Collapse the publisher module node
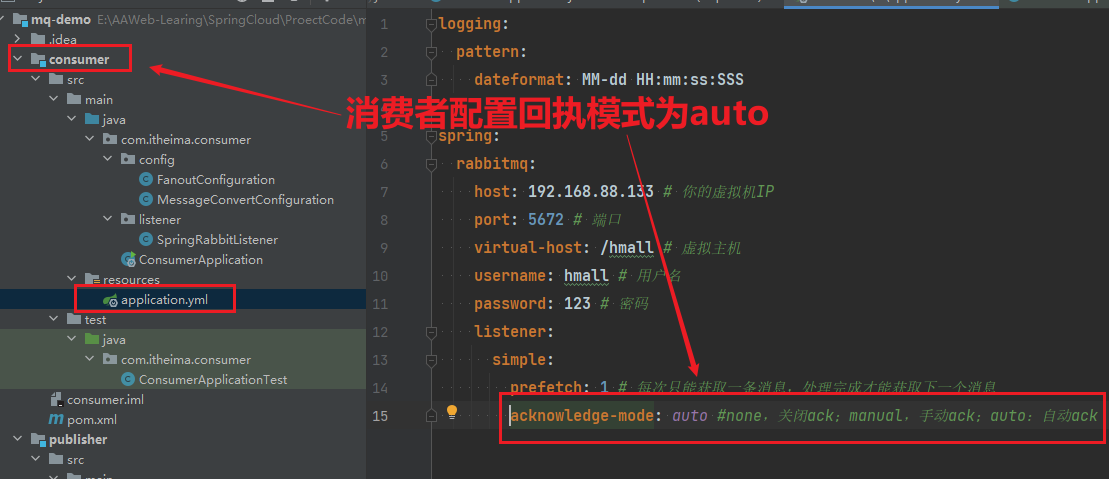 click(x=18, y=439)
